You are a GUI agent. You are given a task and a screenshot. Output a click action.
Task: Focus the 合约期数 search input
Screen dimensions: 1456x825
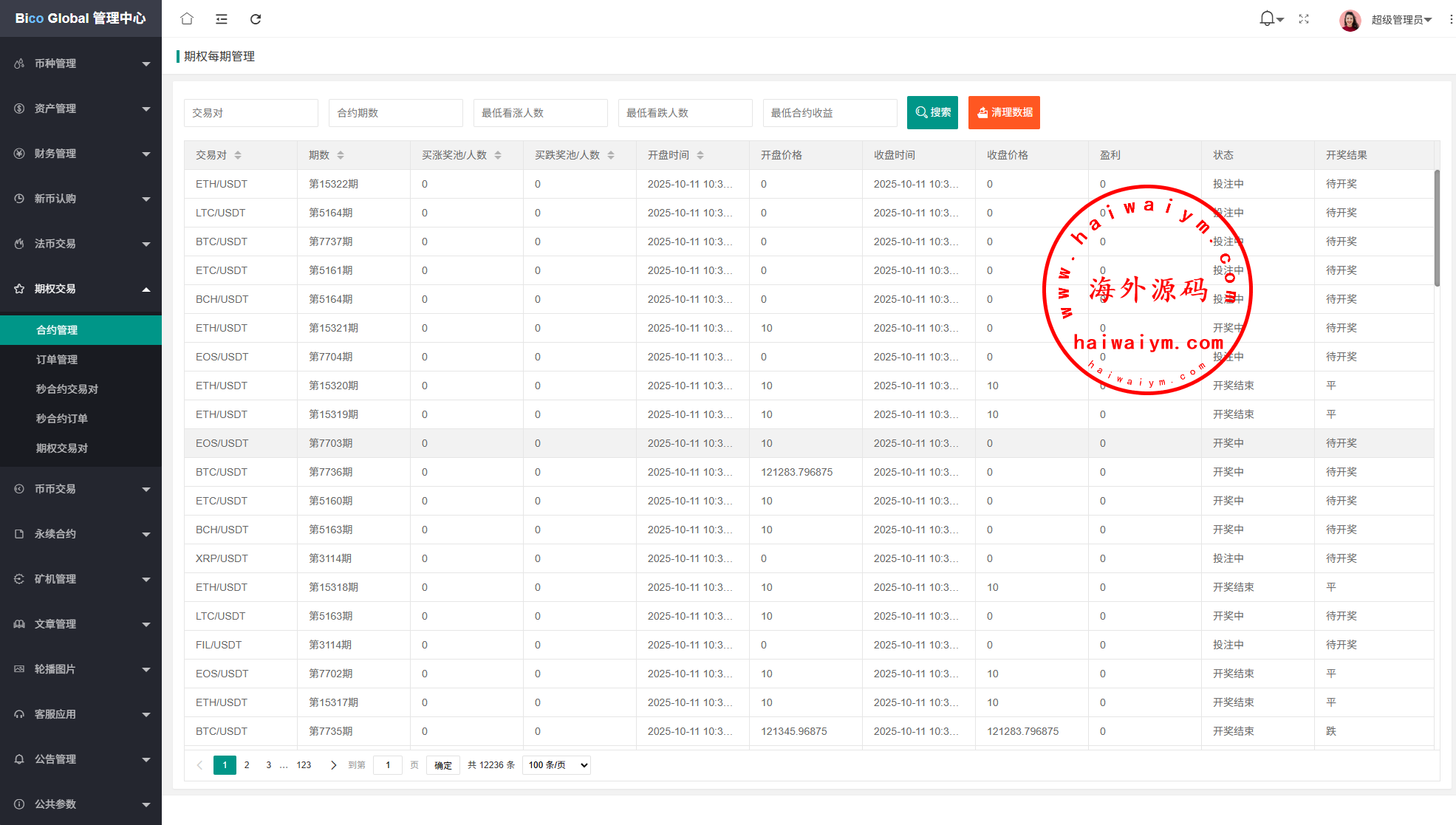(x=395, y=113)
